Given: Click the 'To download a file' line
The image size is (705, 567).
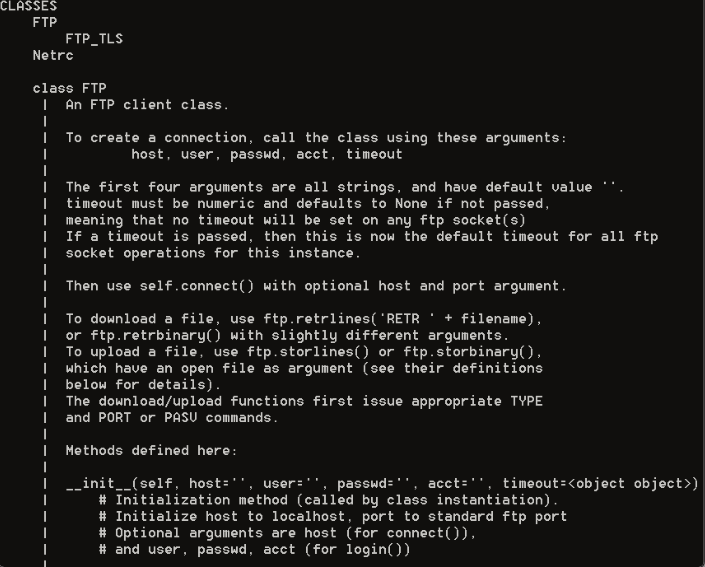Looking at the screenshot, I should pos(304,319).
